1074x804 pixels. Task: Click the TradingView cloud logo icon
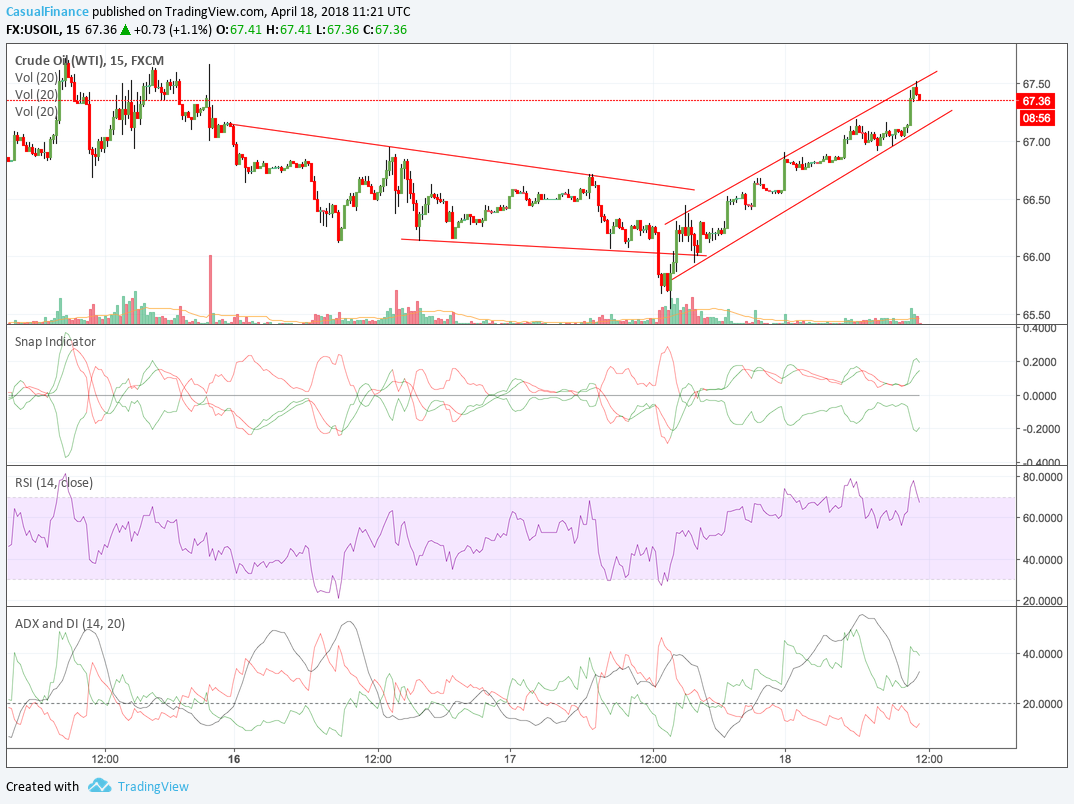coord(99,786)
